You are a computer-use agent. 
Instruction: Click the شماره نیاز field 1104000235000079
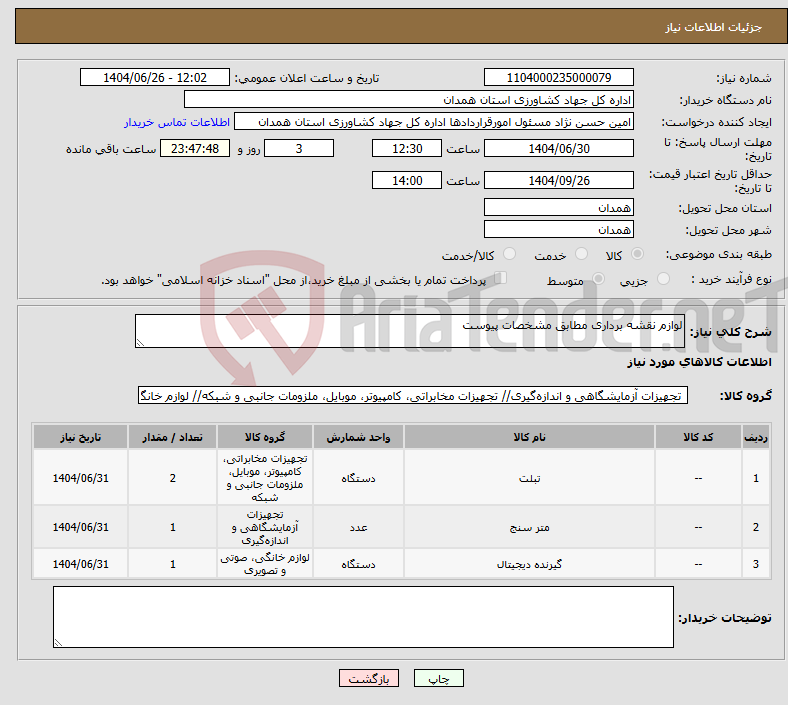point(558,77)
